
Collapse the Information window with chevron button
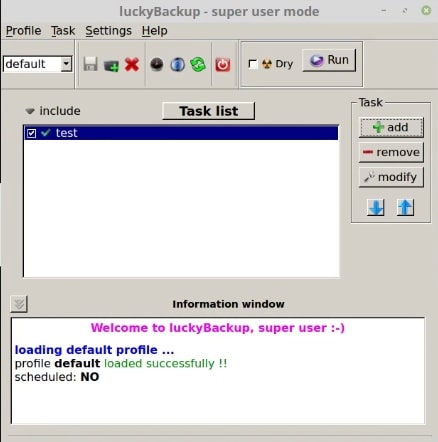coord(19,304)
